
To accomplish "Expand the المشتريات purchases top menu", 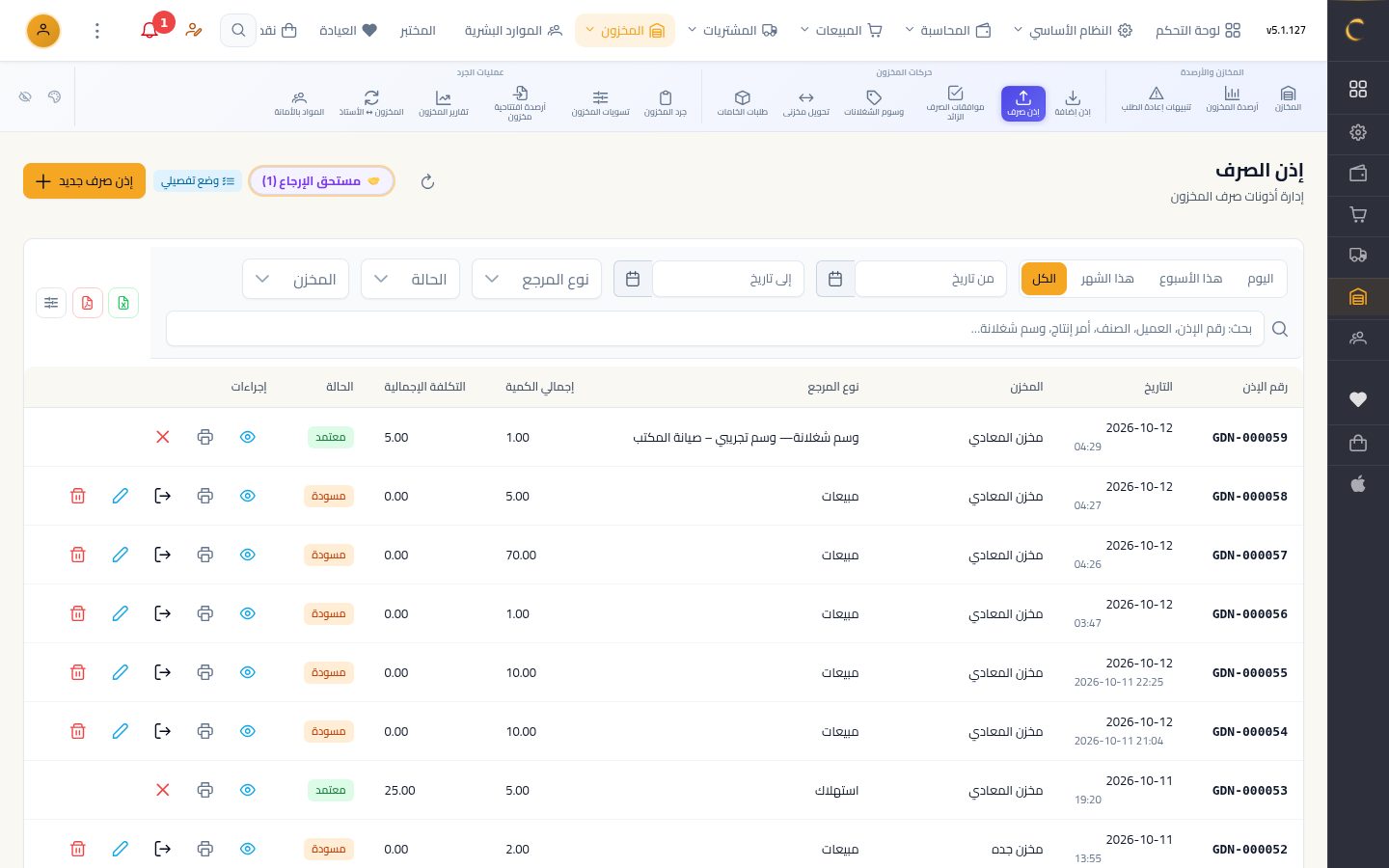I will click(732, 31).
